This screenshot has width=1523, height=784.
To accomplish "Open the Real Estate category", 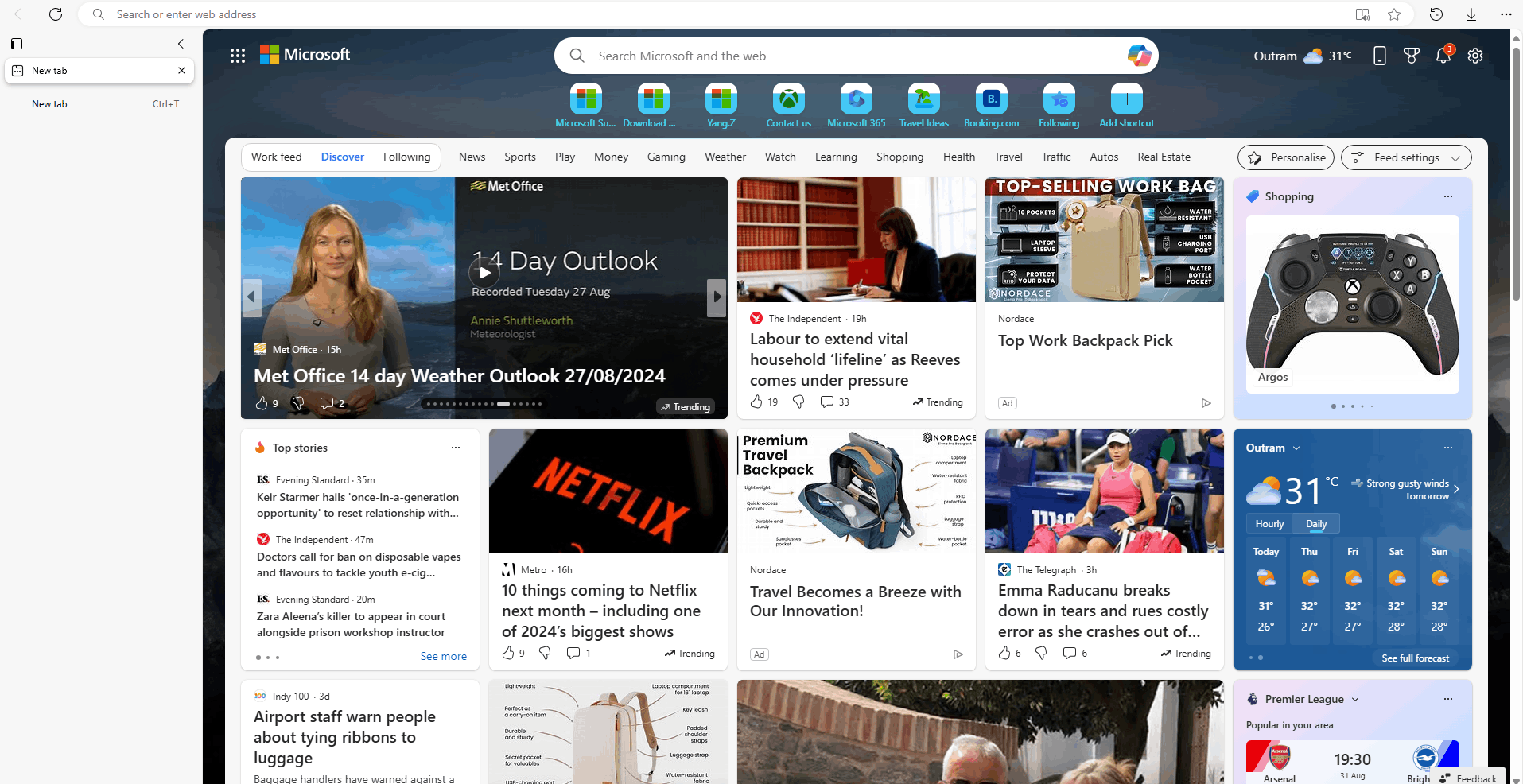I will click(x=1164, y=157).
